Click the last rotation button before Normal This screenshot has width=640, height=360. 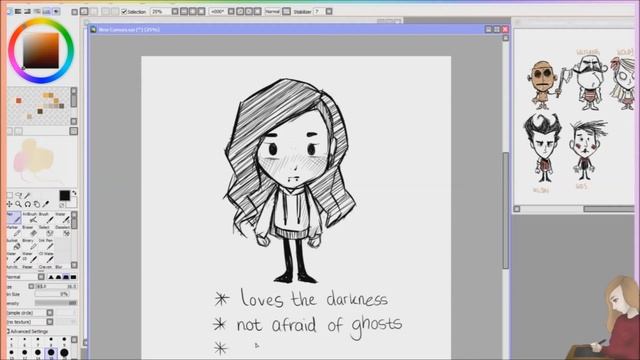pyautogui.click(x=258, y=12)
